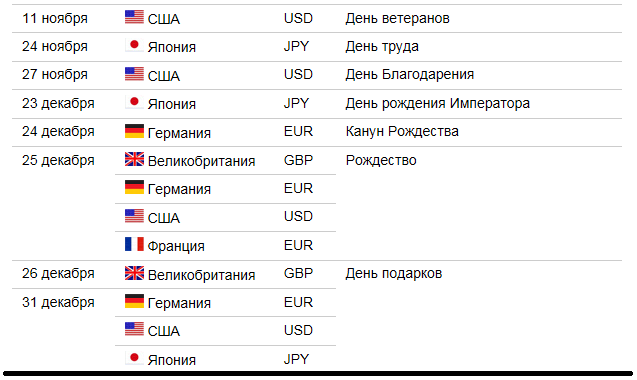Click the USA flag beside 11 ноября
Image resolution: width=637 pixels, height=380 pixels.
click(134, 17)
